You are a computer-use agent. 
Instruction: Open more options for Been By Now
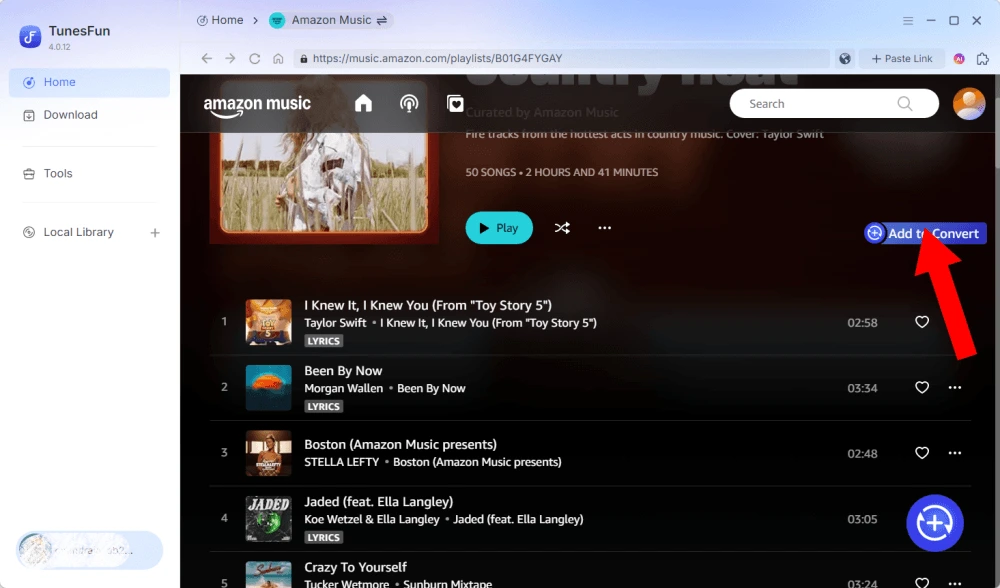pyautogui.click(x=955, y=388)
